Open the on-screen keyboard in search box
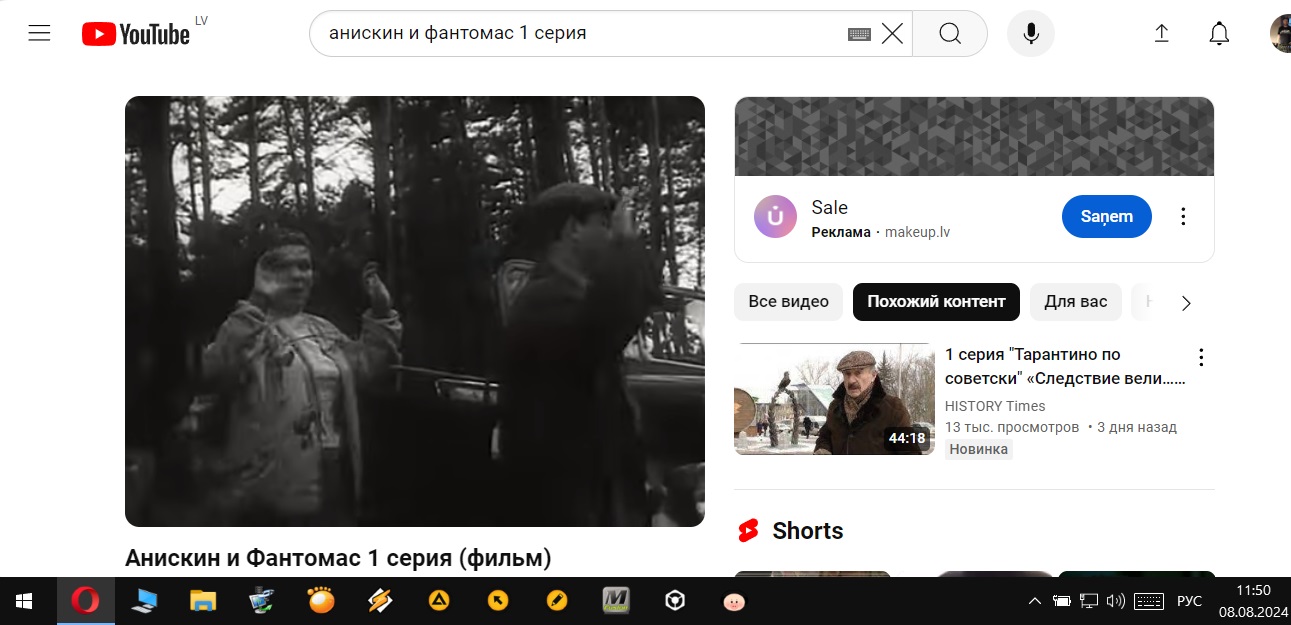 [x=859, y=34]
